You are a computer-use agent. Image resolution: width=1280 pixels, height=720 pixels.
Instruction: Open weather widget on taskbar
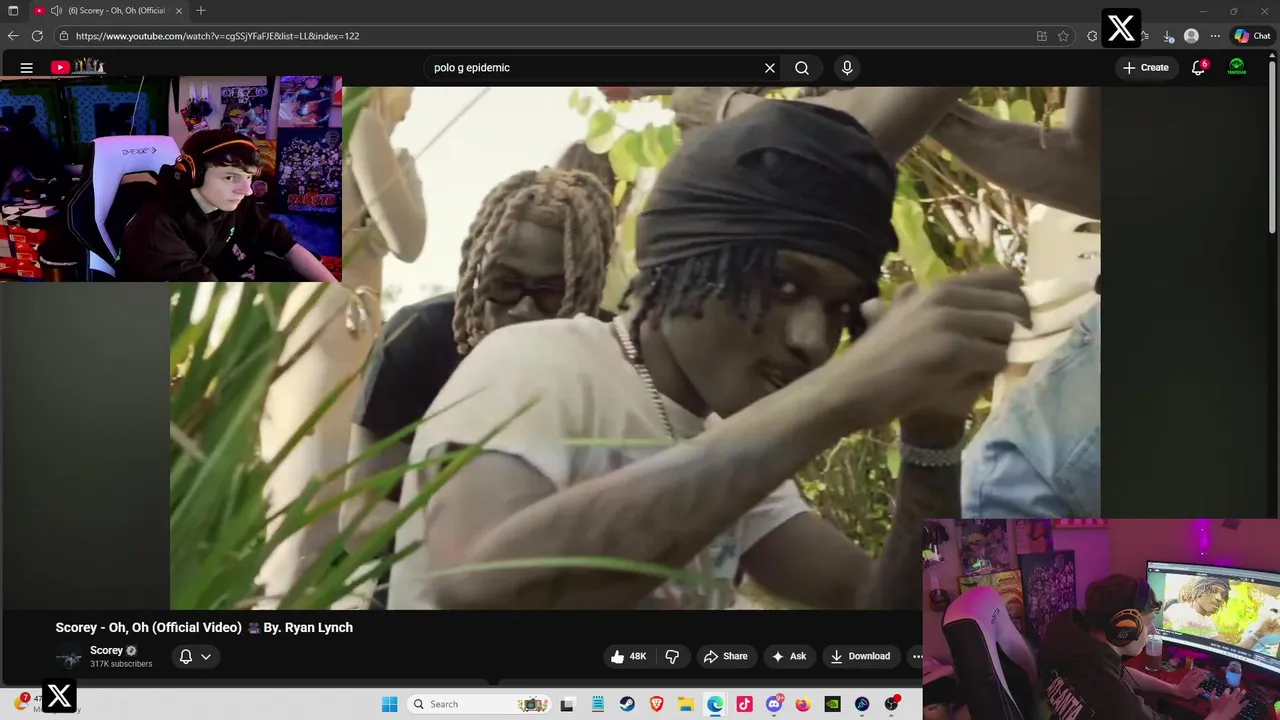(x=45, y=703)
